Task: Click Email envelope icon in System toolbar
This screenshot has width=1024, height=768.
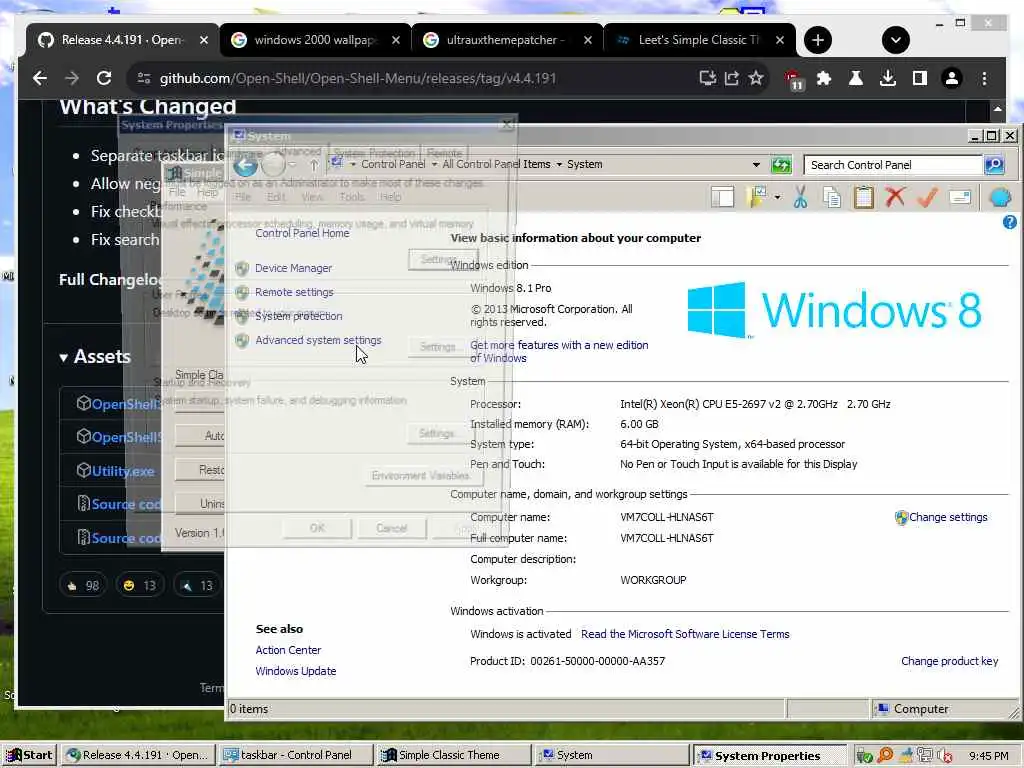Action: click(959, 197)
